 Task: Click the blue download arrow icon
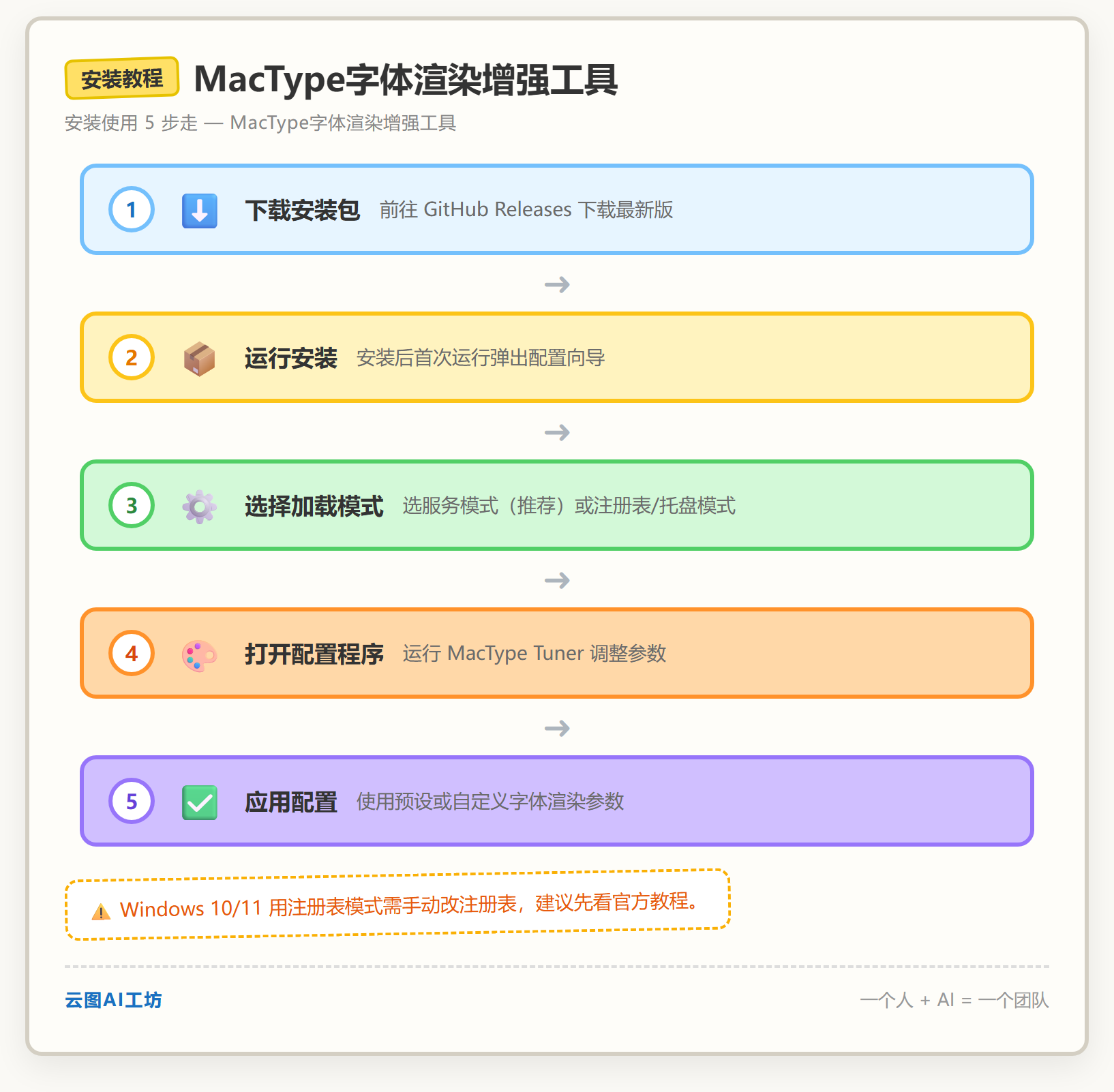click(x=200, y=210)
